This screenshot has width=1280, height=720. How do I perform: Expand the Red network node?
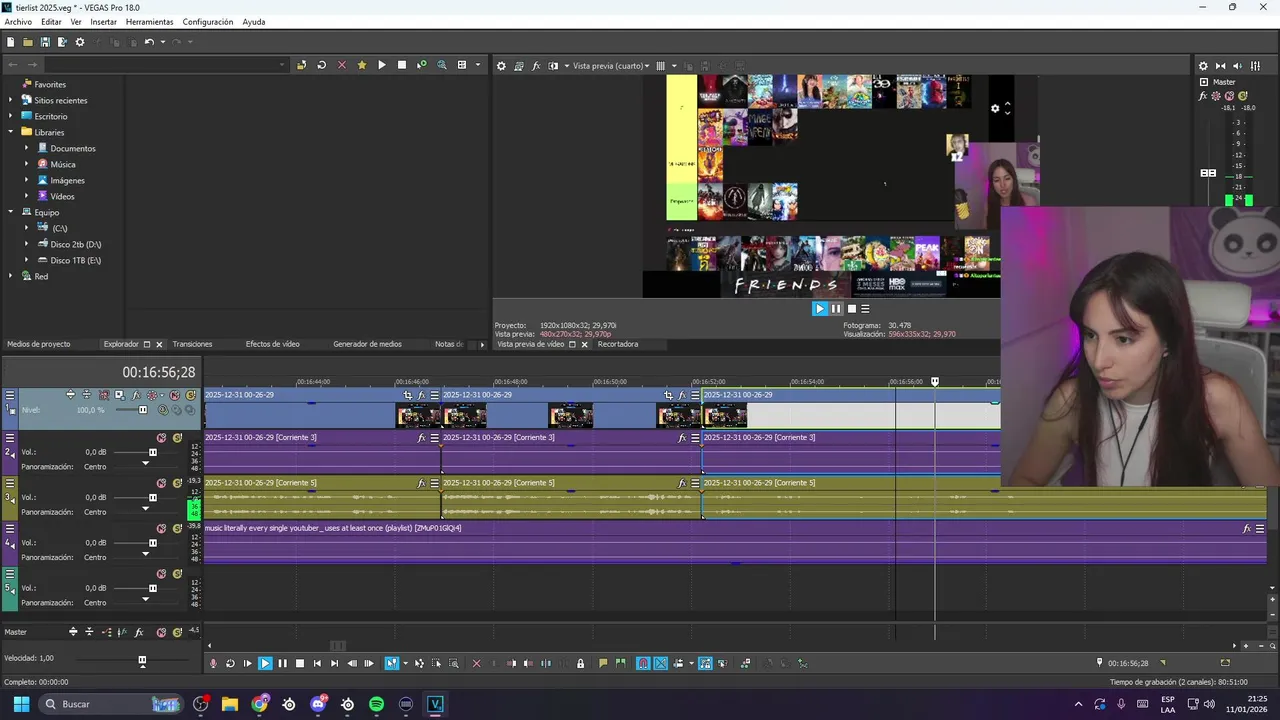10,276
